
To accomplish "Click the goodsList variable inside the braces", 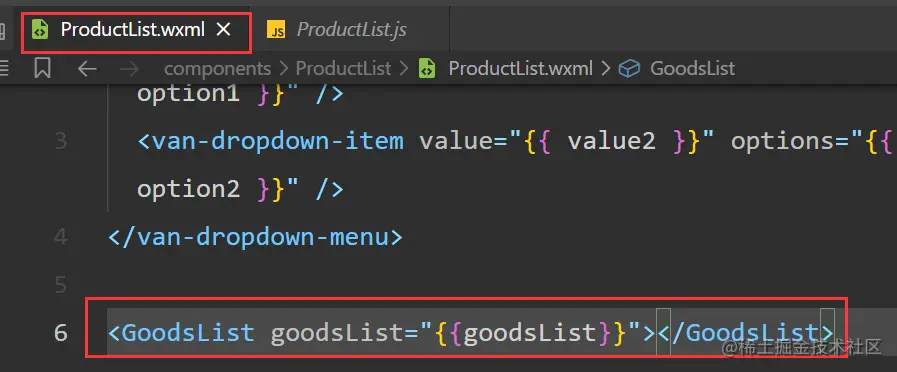I will [530, 333].
